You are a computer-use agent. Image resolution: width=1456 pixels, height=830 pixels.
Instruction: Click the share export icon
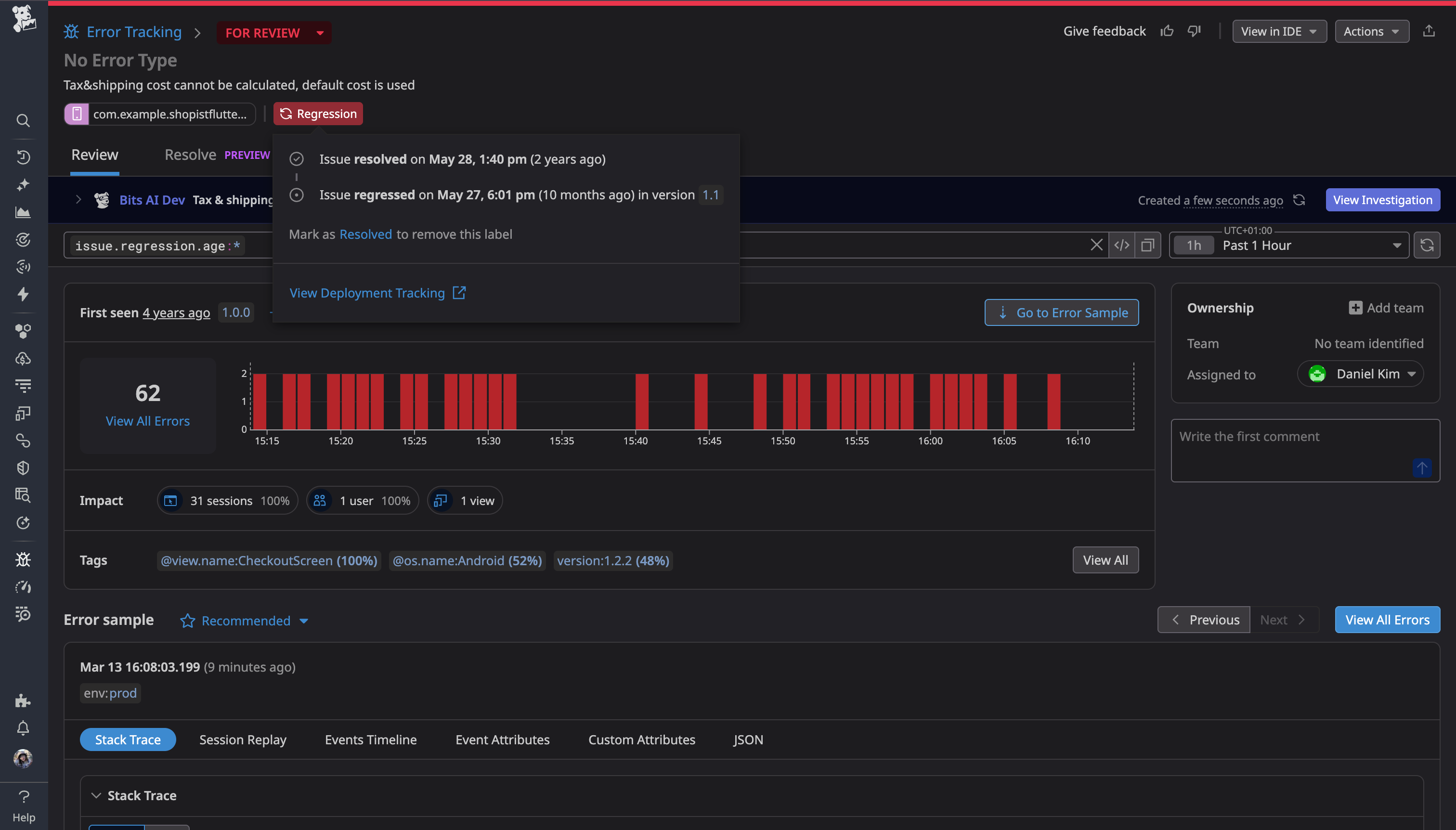tap(1429, 31)
